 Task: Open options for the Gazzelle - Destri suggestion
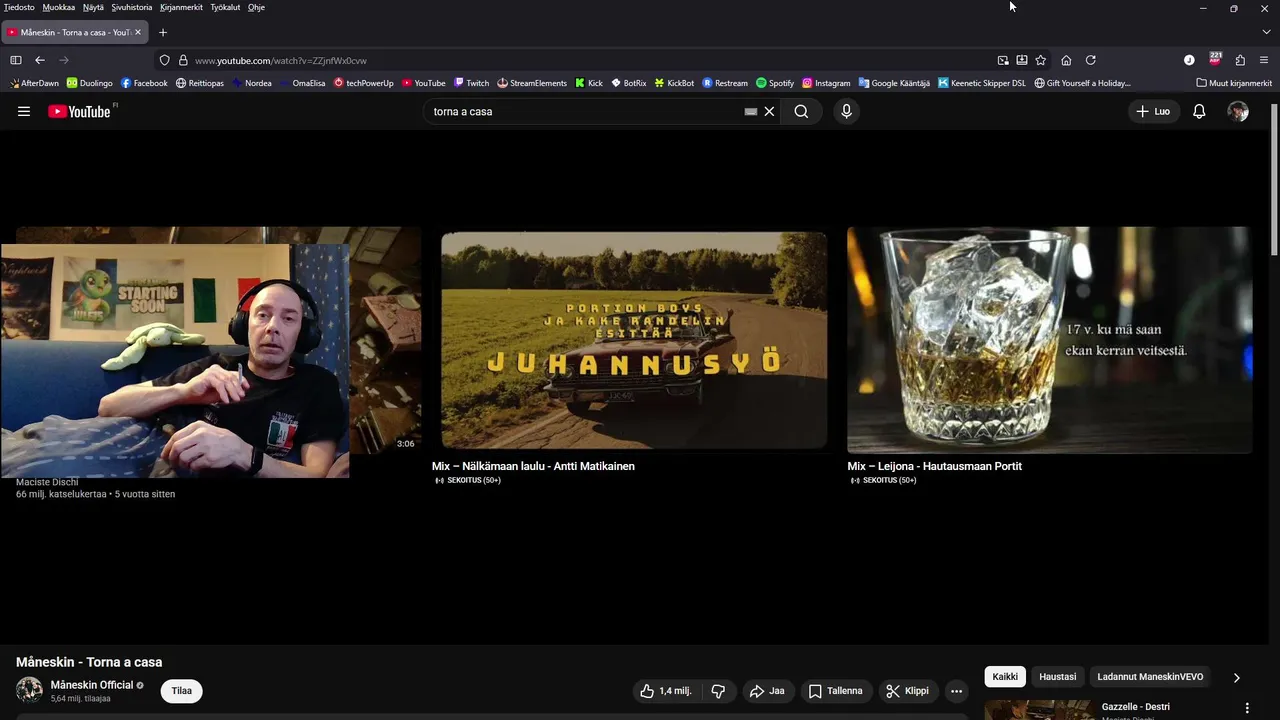[x=1246, y=708]
